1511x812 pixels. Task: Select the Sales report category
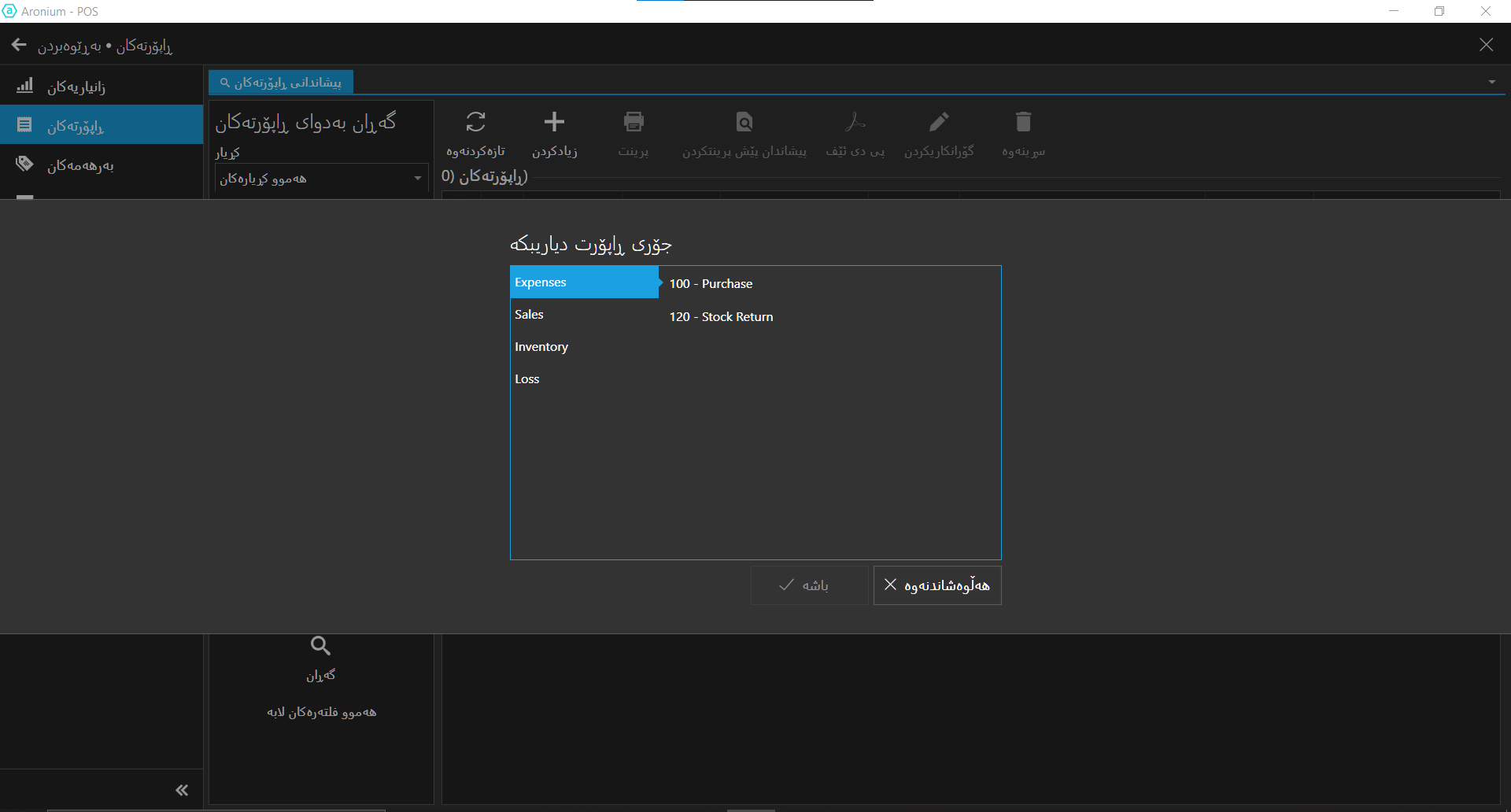click(529, 315)
